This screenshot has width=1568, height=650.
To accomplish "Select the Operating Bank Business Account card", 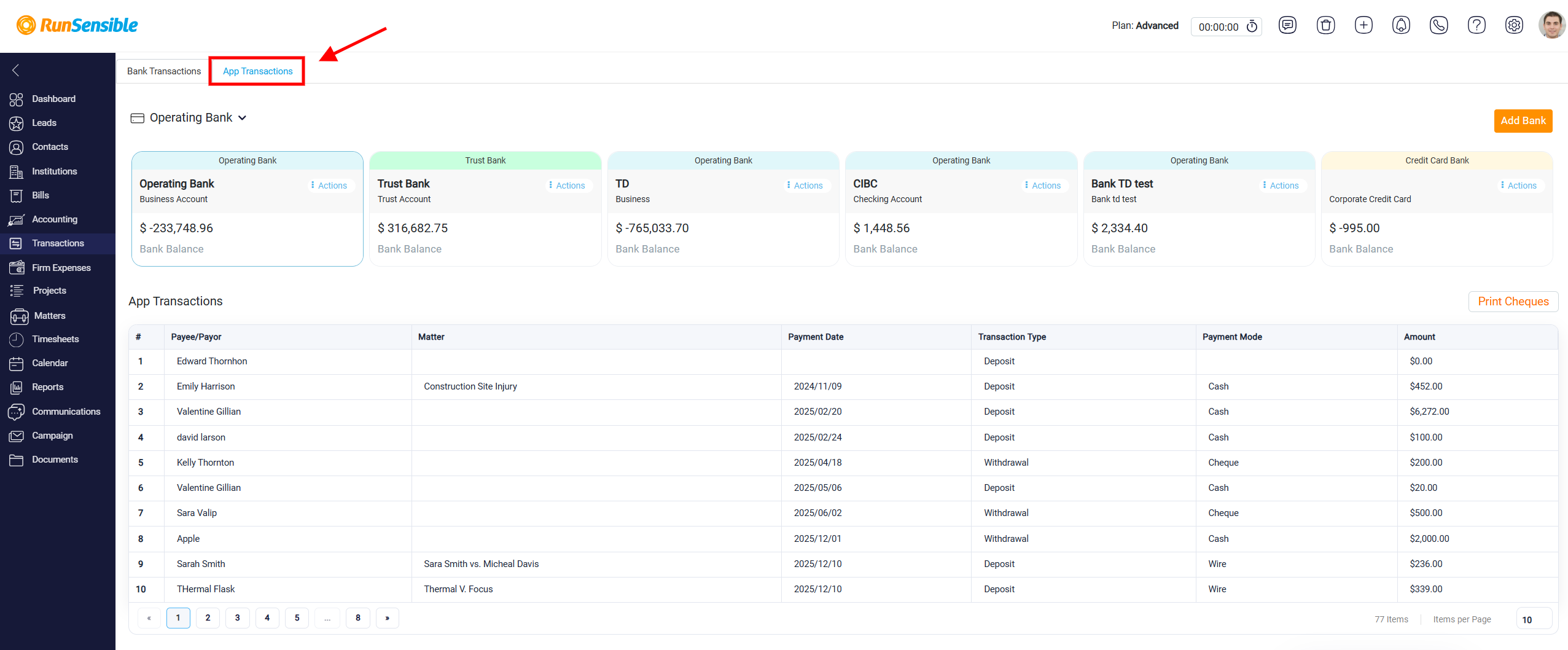I will 248,209.
